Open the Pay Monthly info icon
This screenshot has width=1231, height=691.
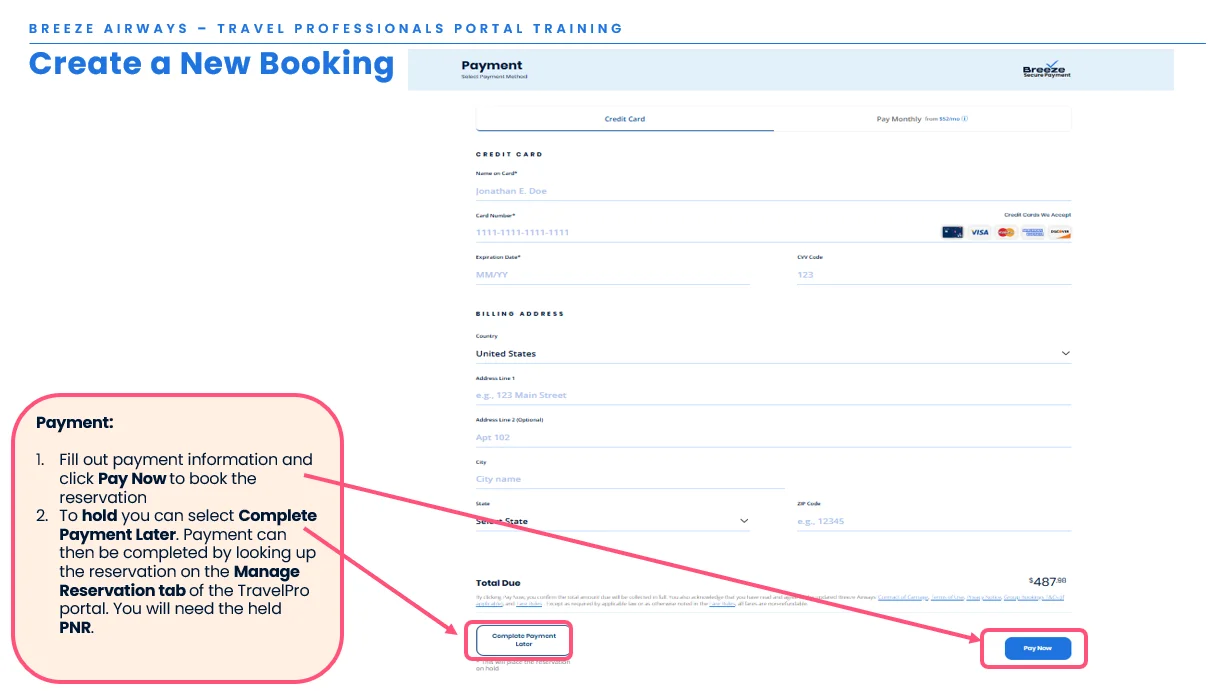[x=965, y=119]
